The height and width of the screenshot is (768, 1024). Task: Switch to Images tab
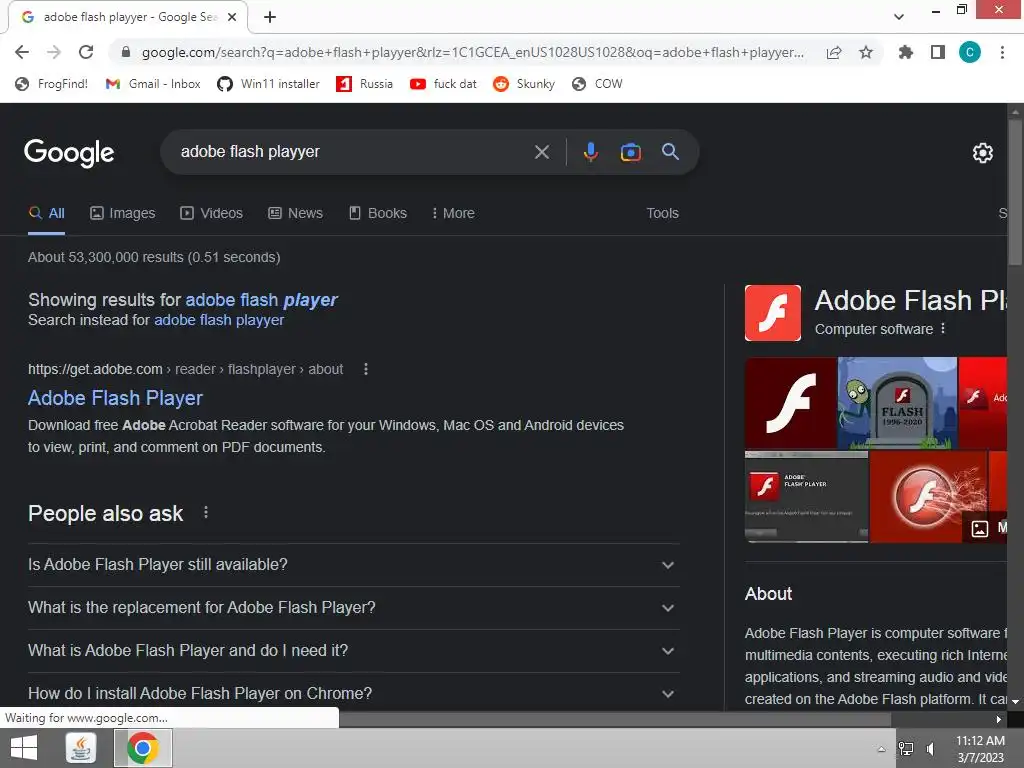tap(123, 214)
